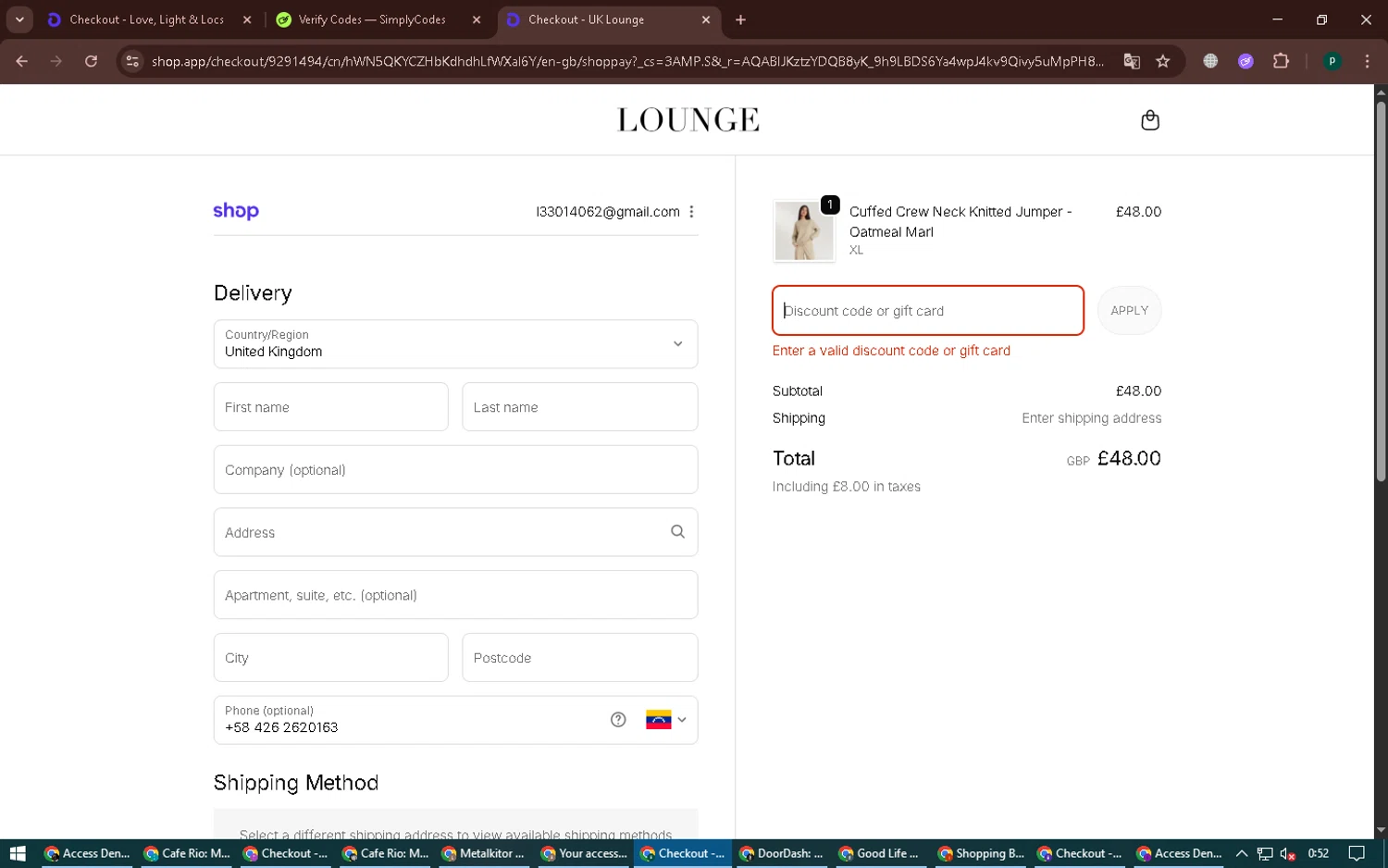Reload the current page
This screenshot has width=1388, height=868.
pos(91,61)
